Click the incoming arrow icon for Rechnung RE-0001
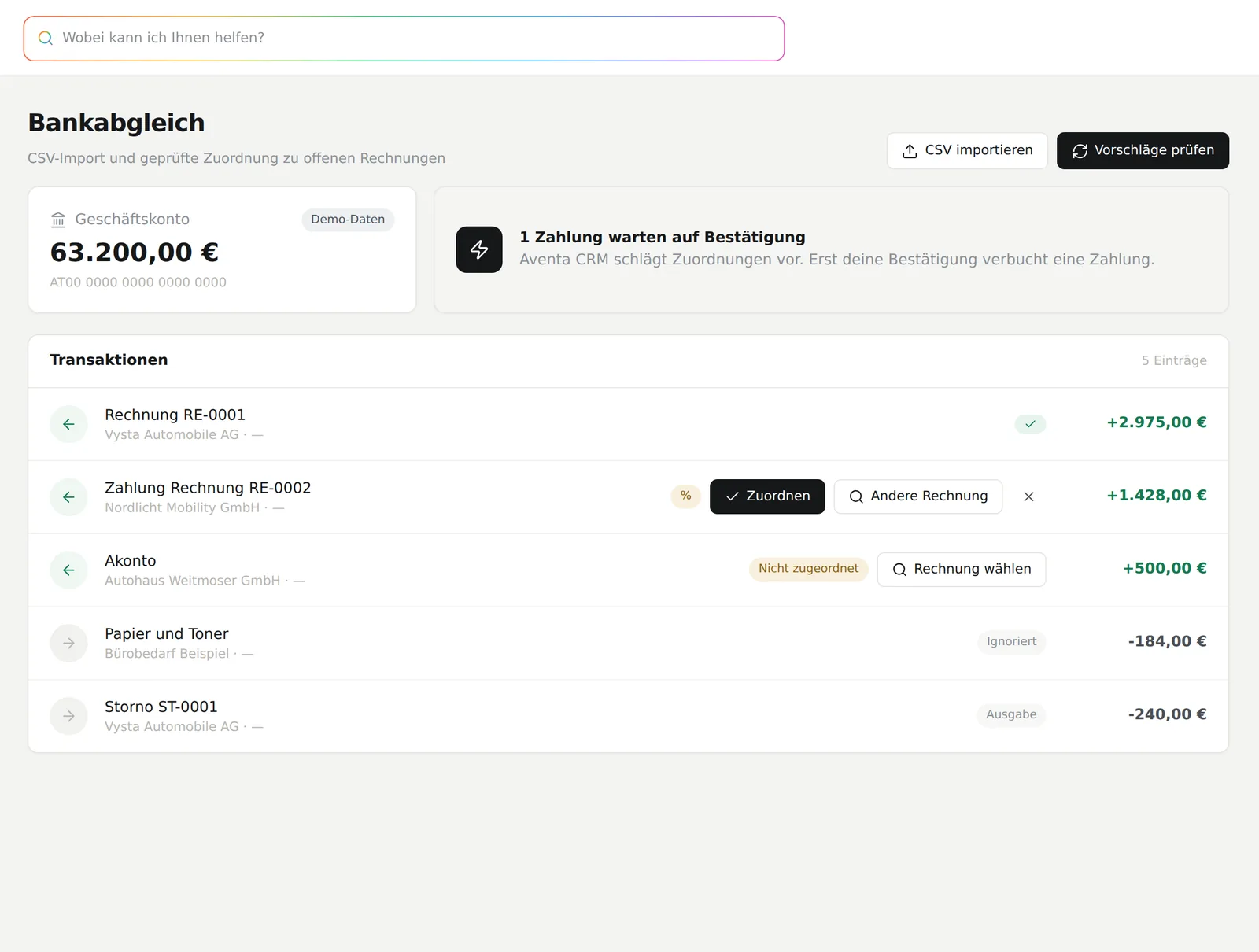1259x952 pixels. [68, 424]
